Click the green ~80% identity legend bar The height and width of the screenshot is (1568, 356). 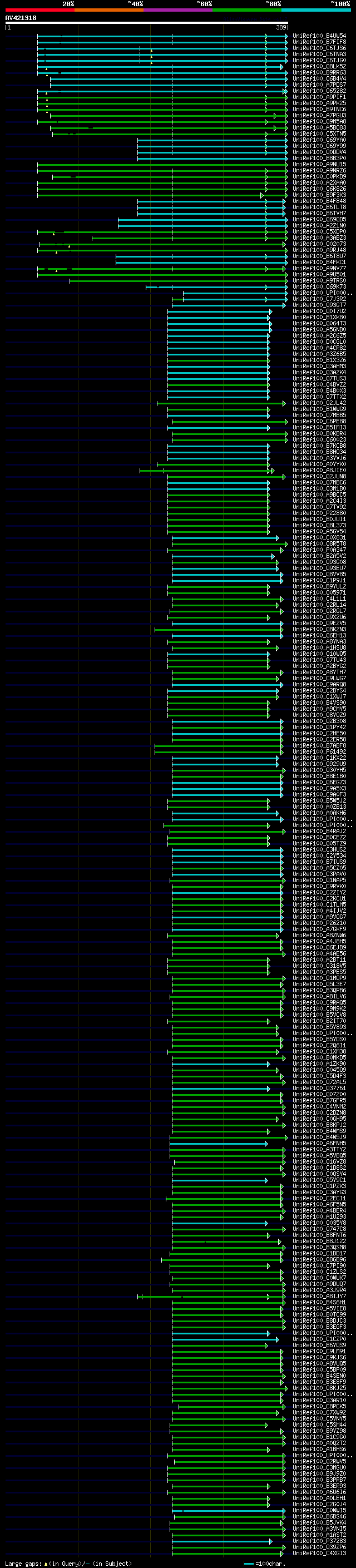point(247,10)
